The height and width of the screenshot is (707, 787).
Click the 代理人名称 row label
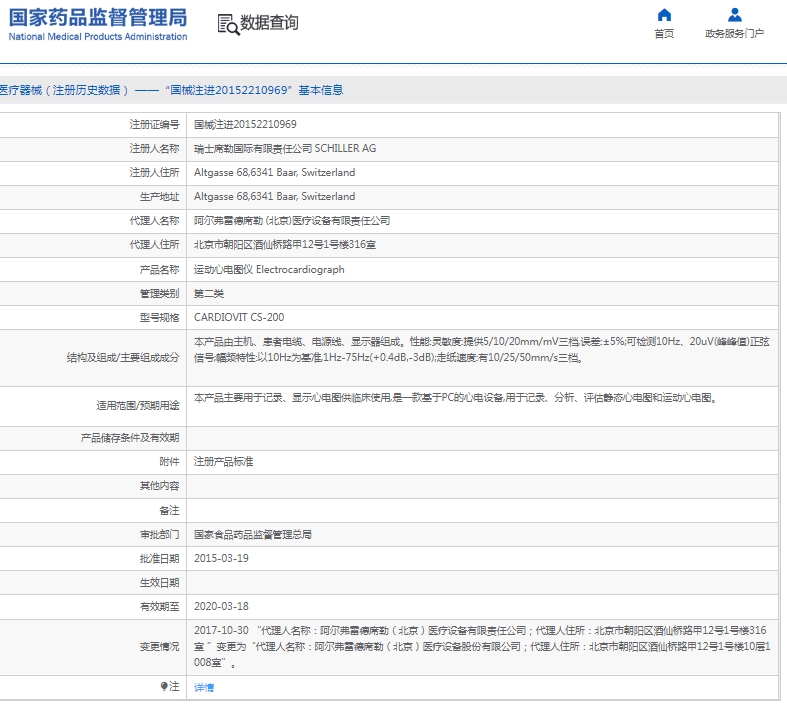(x=154, y=221)
